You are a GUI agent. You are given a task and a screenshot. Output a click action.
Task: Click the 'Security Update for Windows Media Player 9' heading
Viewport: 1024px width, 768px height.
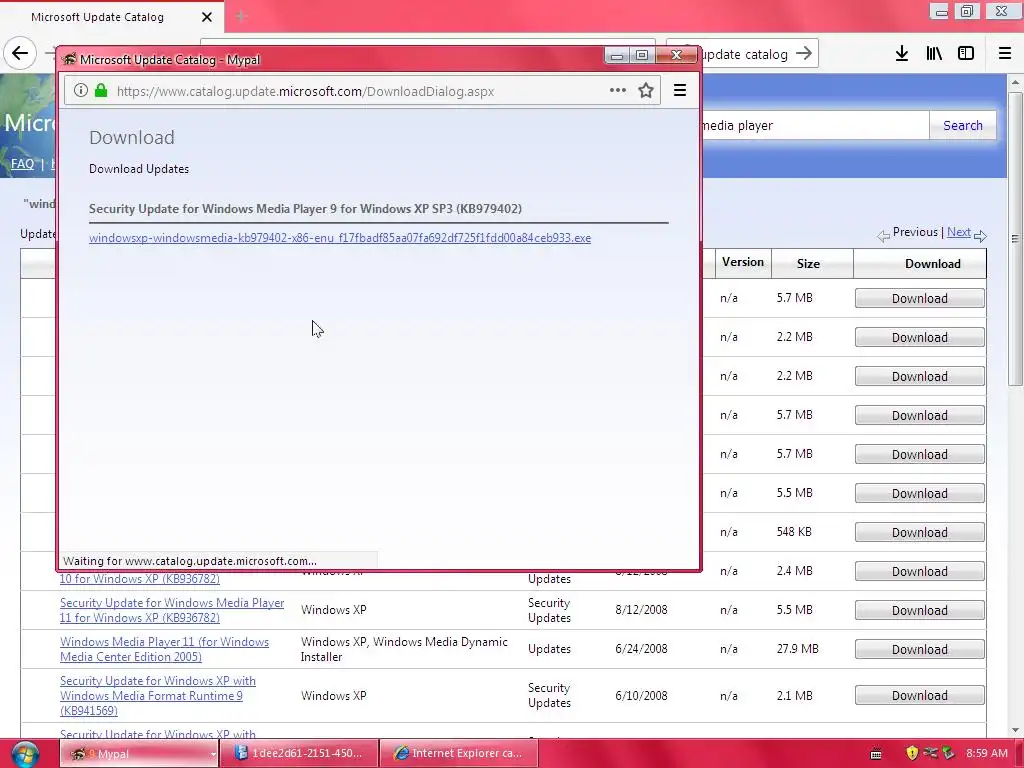click(305, 208)
